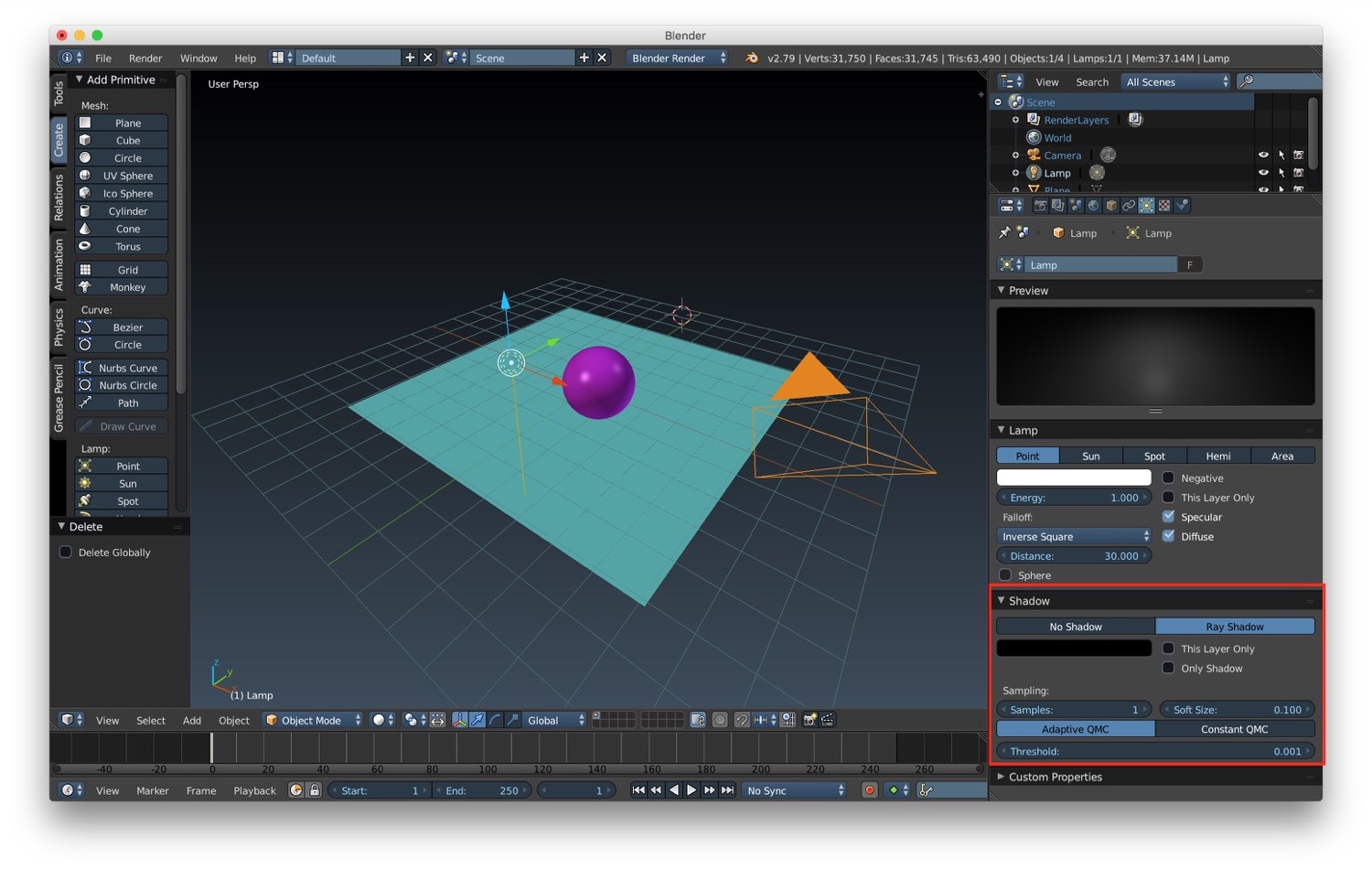The image size is (1372, 869).
Task: Switch to the Relations tab
Action: (59, 197)
